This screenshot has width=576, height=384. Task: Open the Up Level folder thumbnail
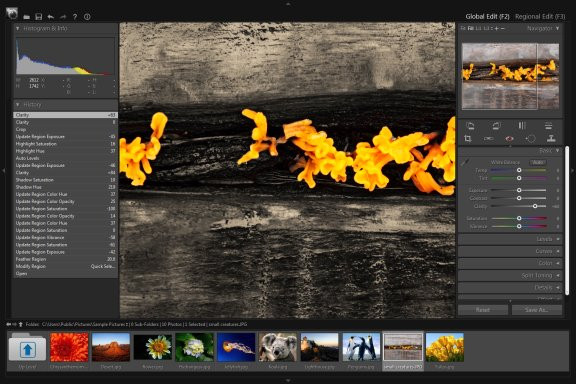coord(27,347)
